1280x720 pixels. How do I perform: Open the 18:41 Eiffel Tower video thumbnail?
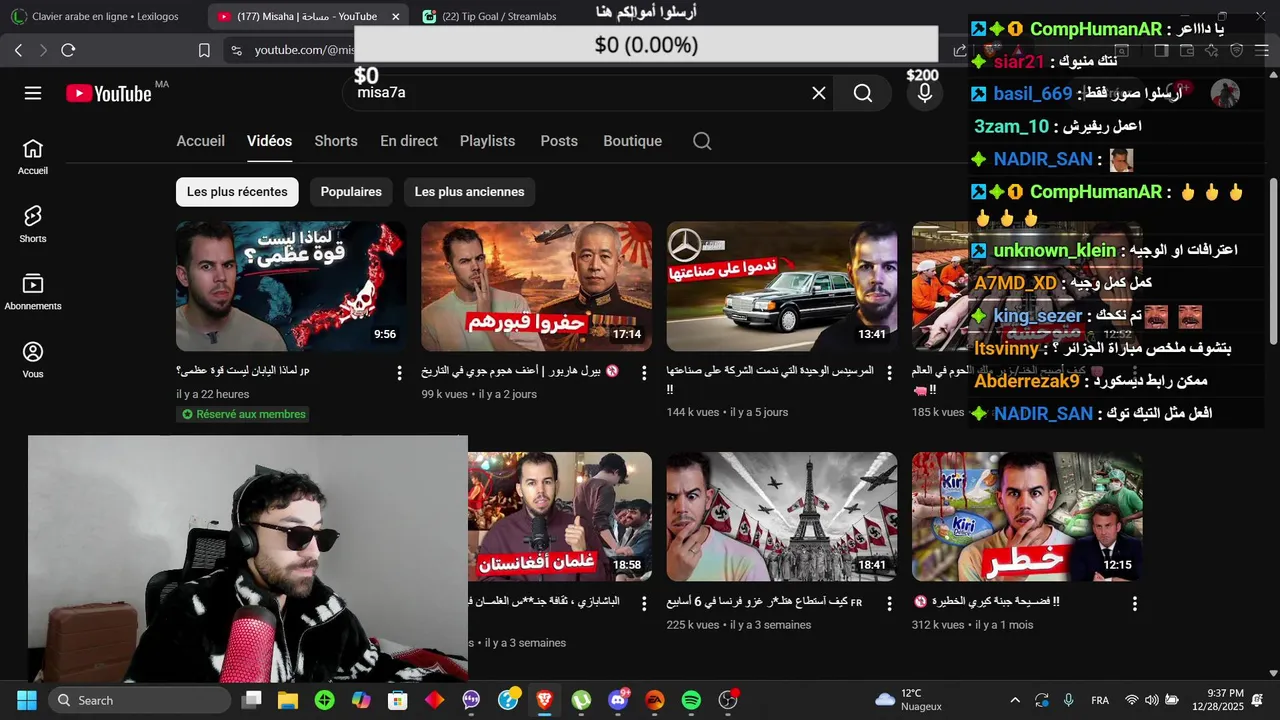tap(782, 517)
